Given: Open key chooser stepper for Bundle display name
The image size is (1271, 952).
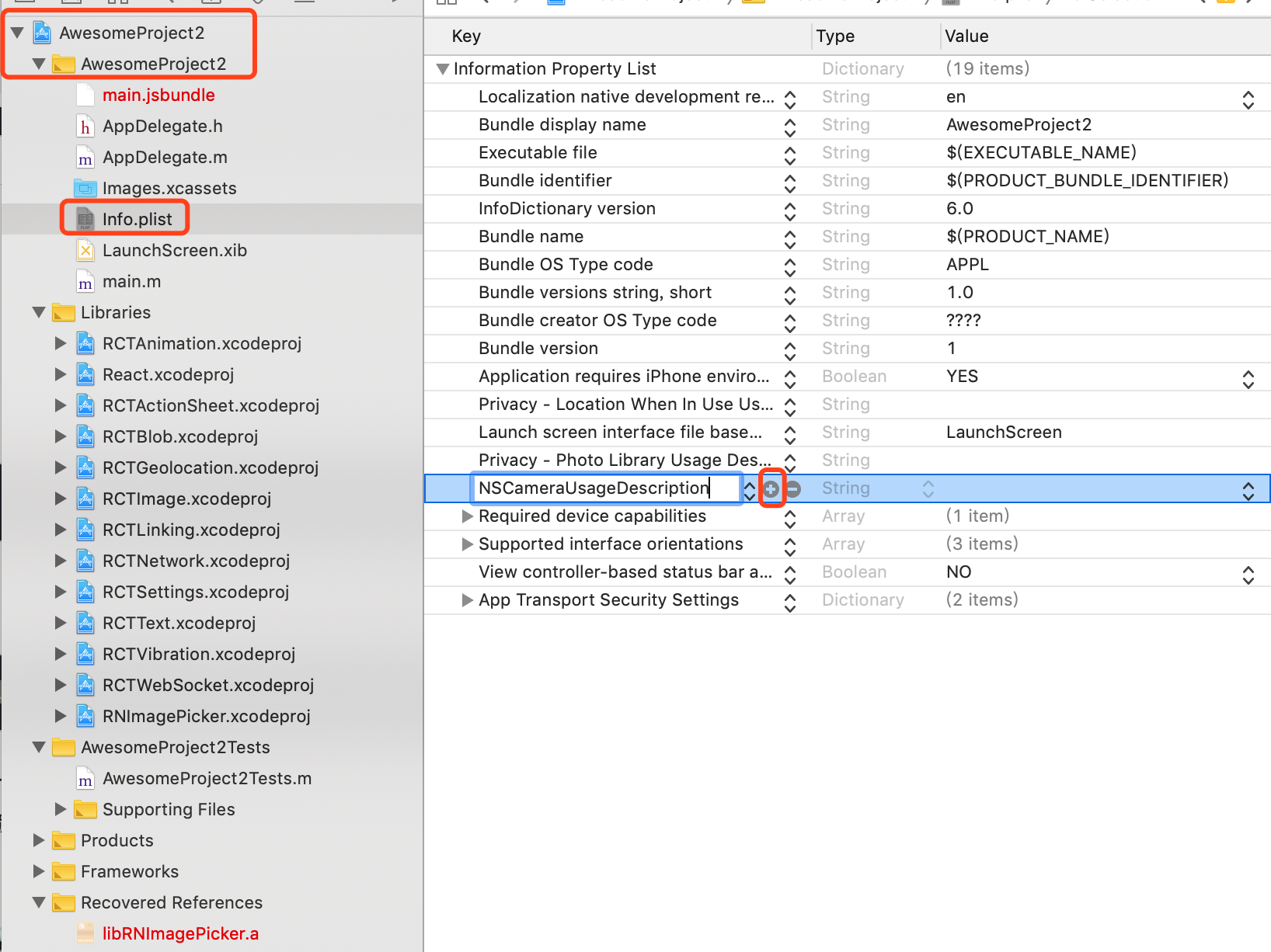Looking at the screenshot, I should click(x=790, y=128).
